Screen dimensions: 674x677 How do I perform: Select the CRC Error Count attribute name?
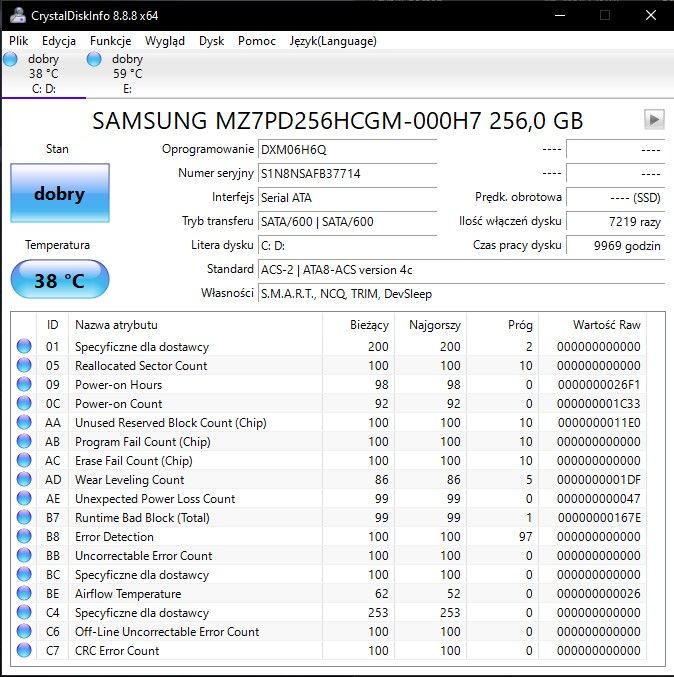pyautogui.click(x=117, y=650)
